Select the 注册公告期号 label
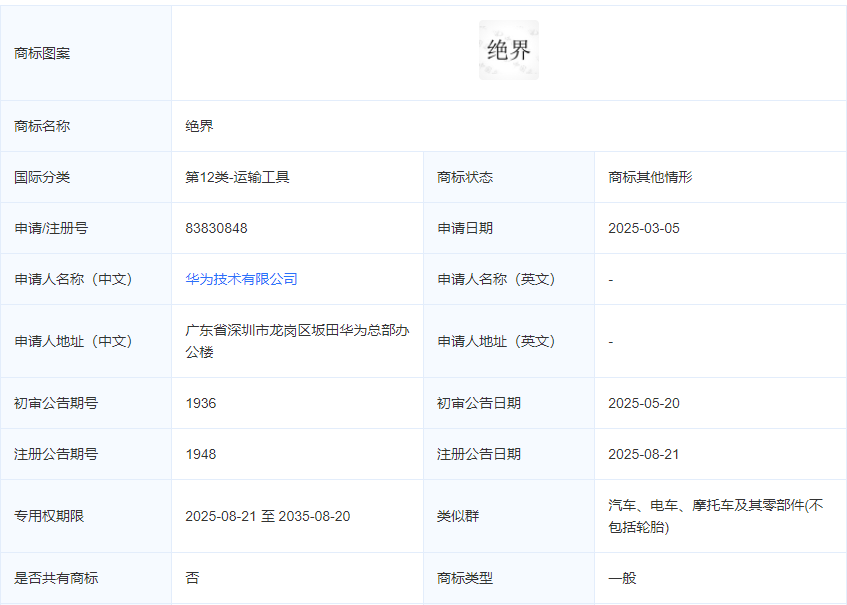847x605 pixels. pos(56,454)
